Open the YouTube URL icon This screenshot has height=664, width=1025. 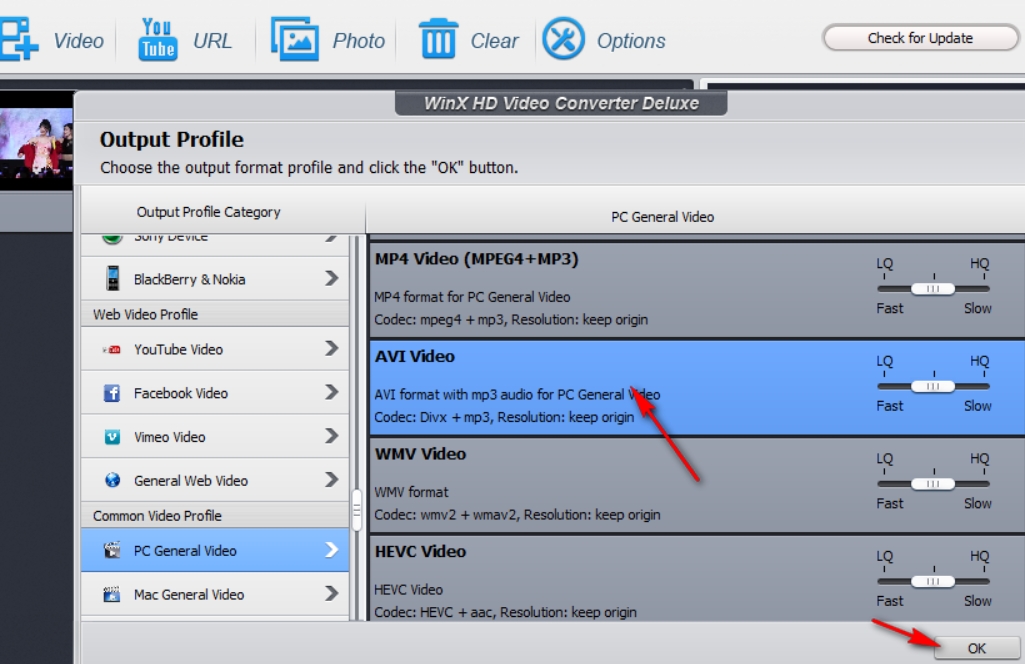click(158, 39)
